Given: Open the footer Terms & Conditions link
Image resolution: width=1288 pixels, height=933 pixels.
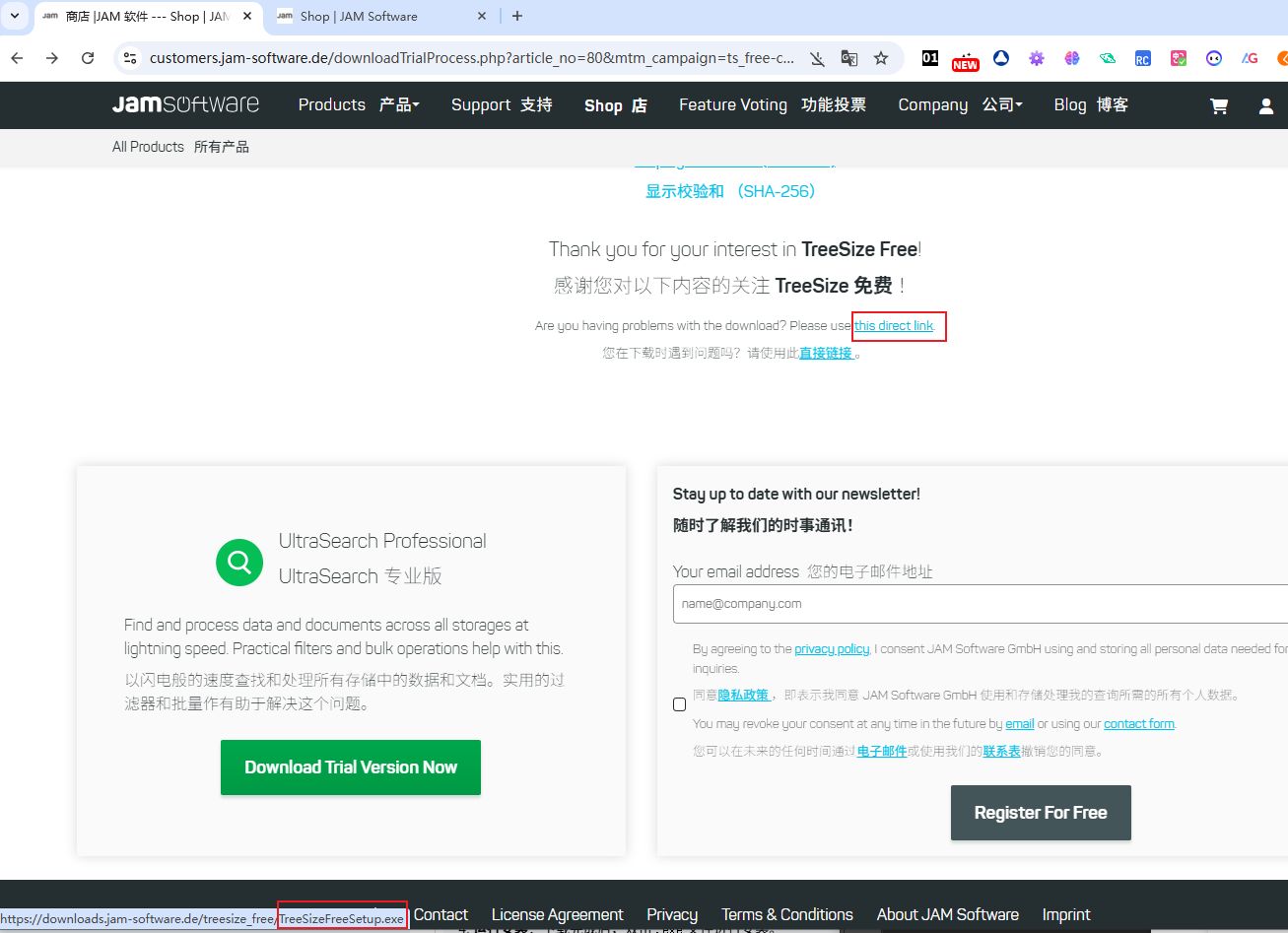Looking at the screenshot, I should click(x=787, y=914).
